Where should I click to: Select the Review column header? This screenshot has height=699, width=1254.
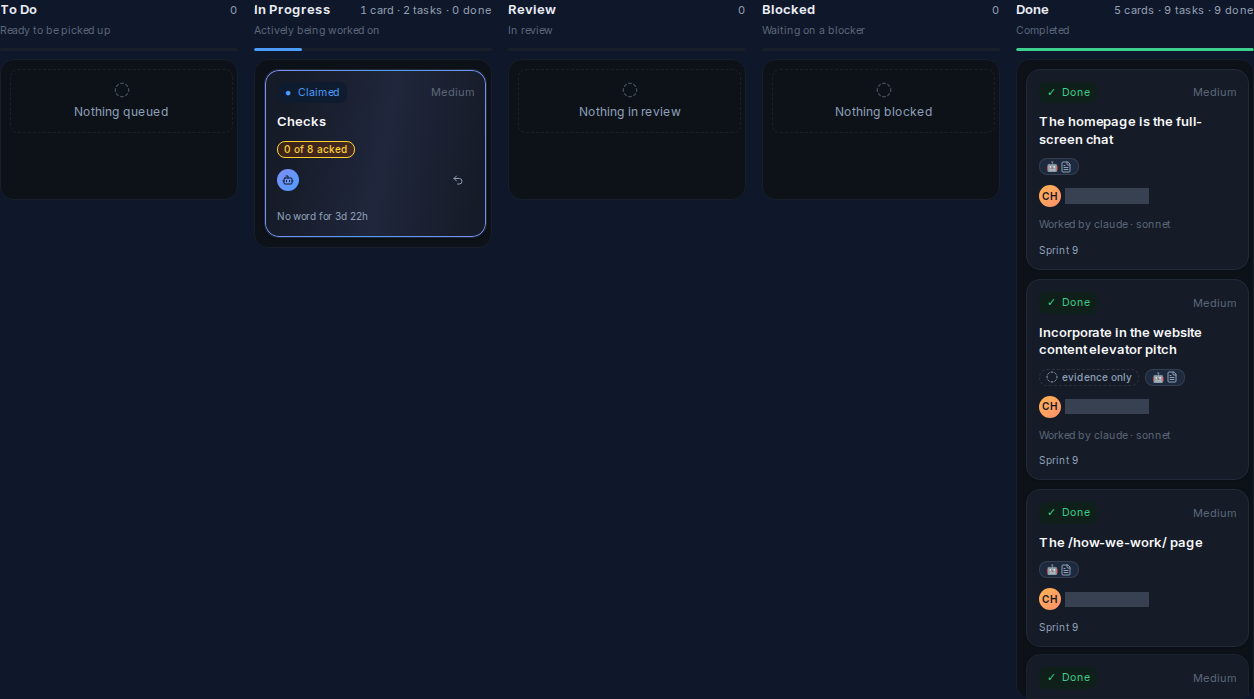[532, 10]
